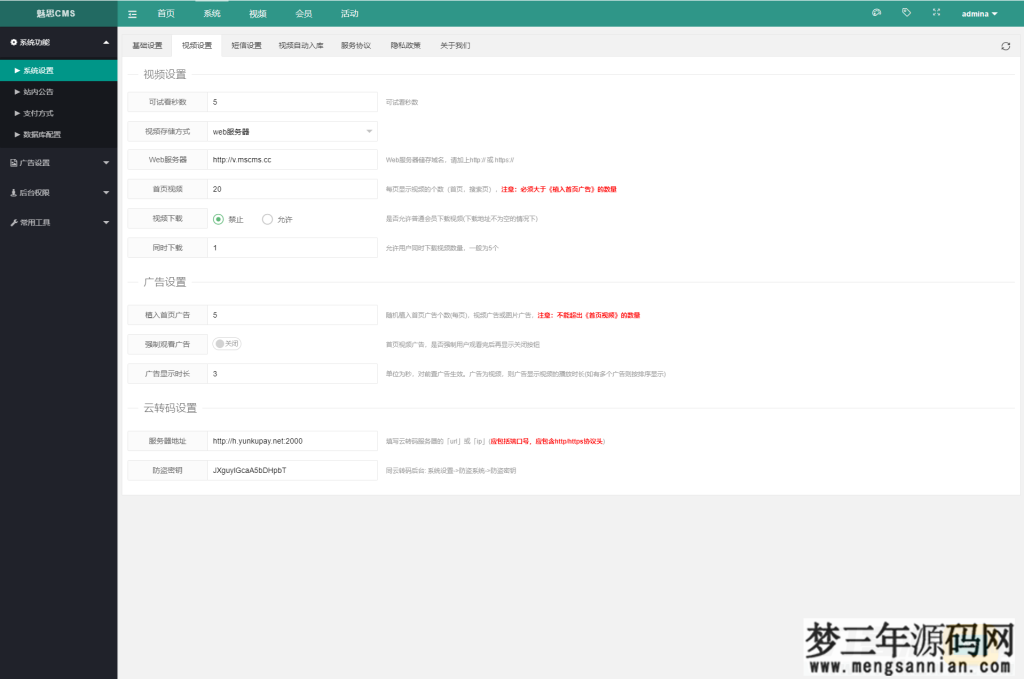Click the 常用工具 wrench icon

pos(13,222)
